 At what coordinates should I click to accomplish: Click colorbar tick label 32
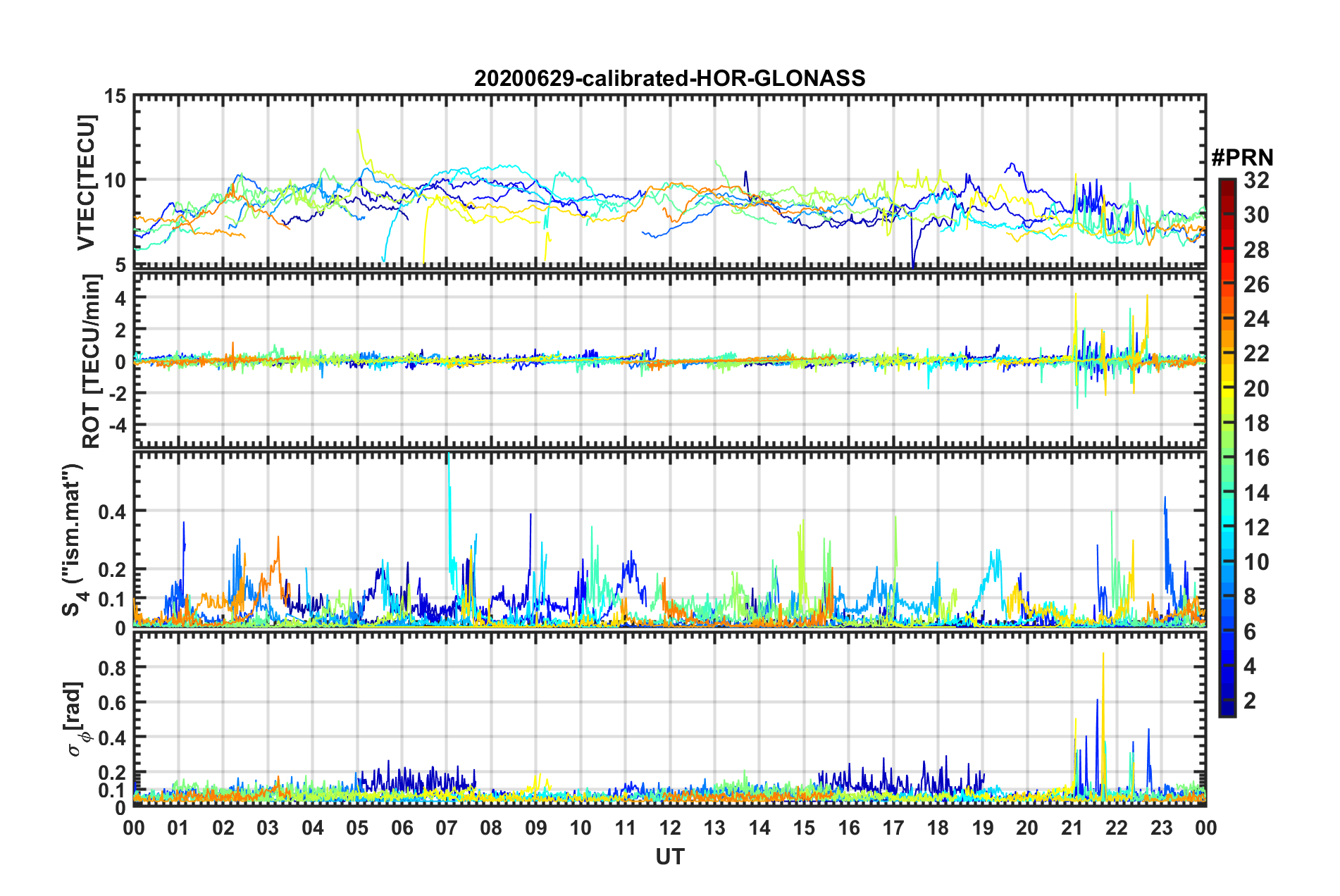[1256, 180]
